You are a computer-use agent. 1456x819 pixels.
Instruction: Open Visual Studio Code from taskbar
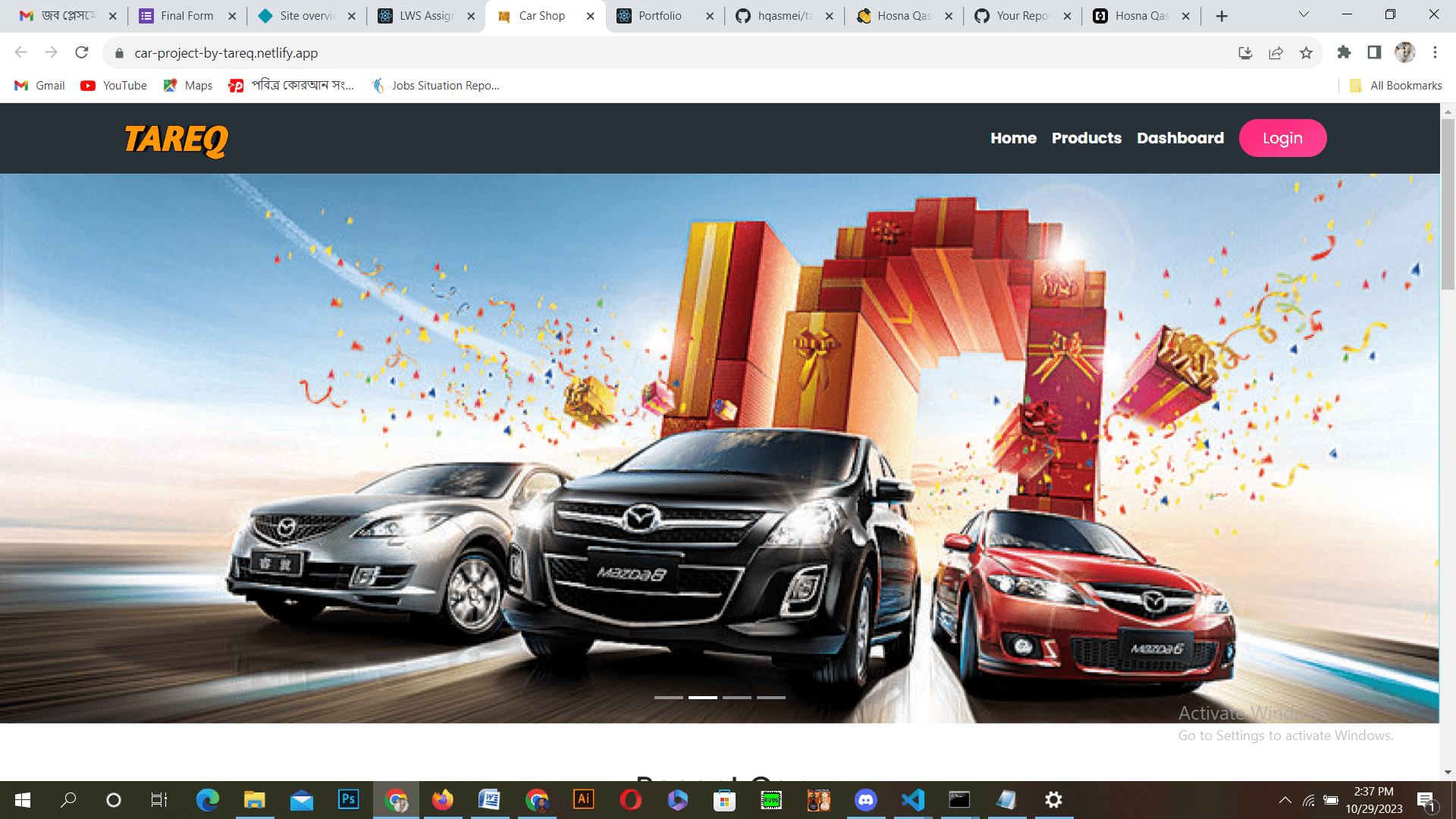pyautogui.click(x=912, y=800)
